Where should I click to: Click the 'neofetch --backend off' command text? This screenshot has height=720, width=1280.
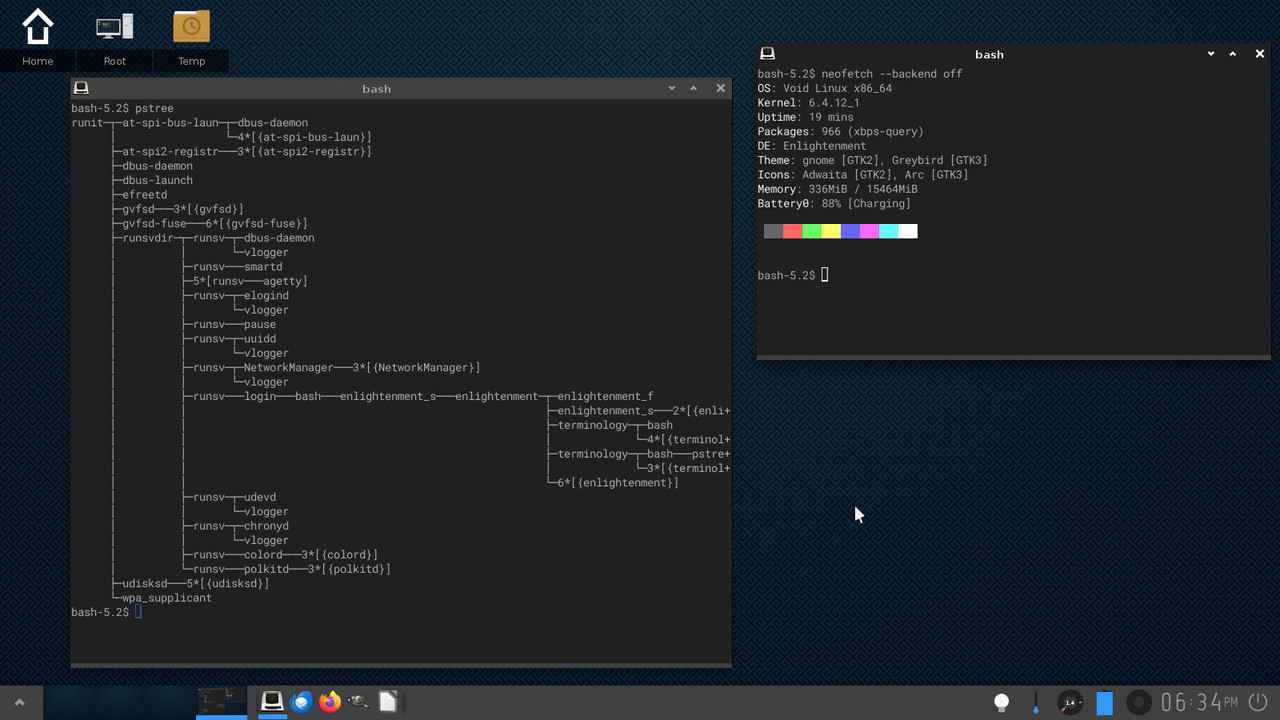click(892, 74)
